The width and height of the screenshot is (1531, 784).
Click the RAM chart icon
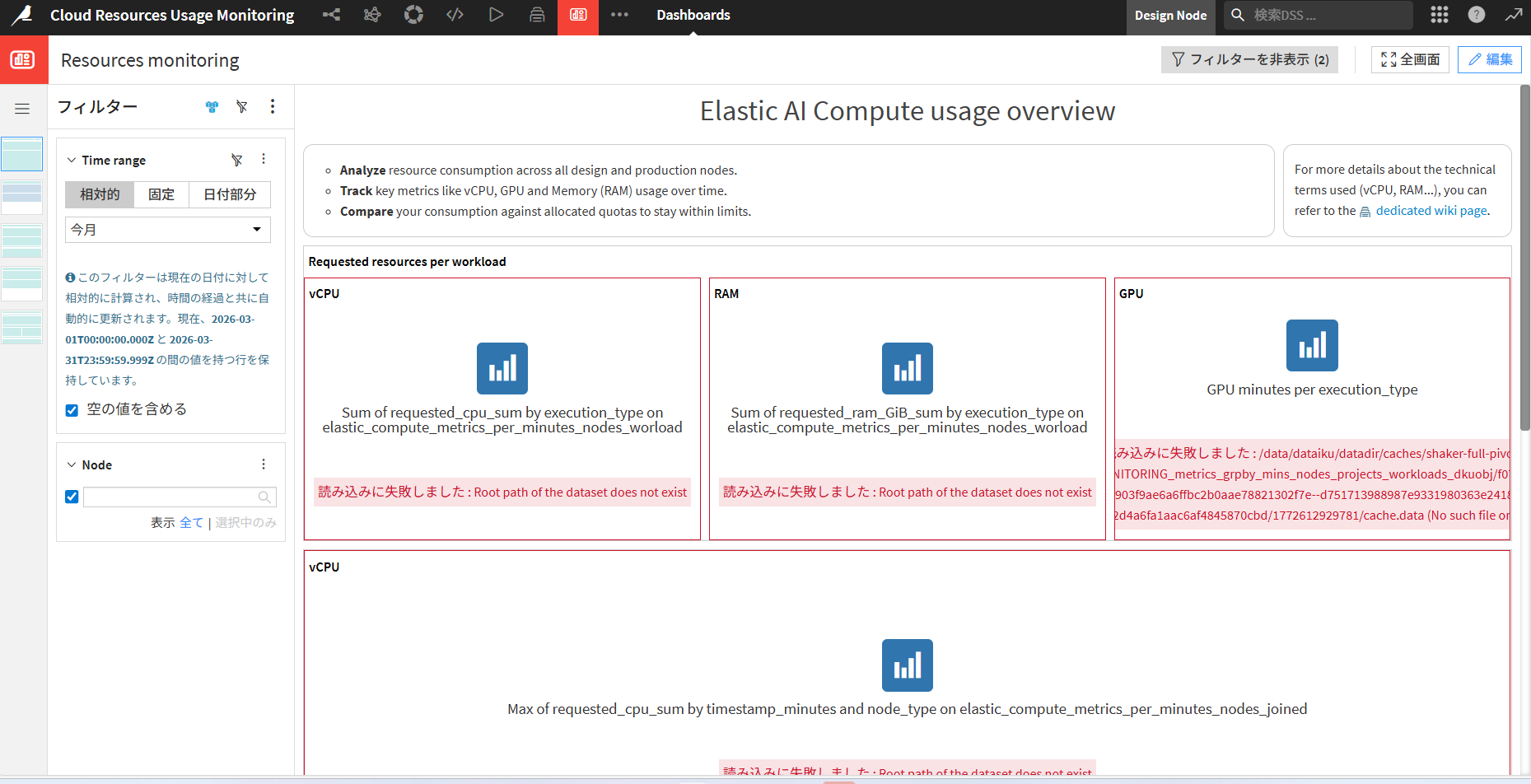tap(908, 368)
